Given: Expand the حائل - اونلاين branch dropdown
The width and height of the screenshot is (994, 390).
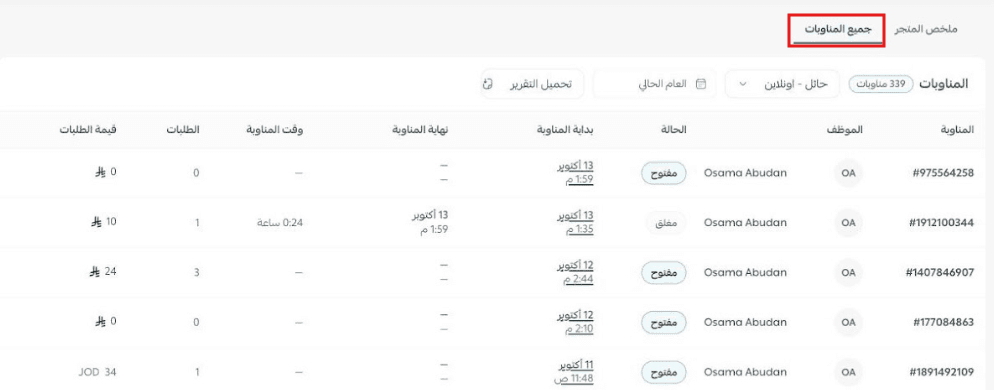Looking at the screenshot, I should (x=782, y=84).
